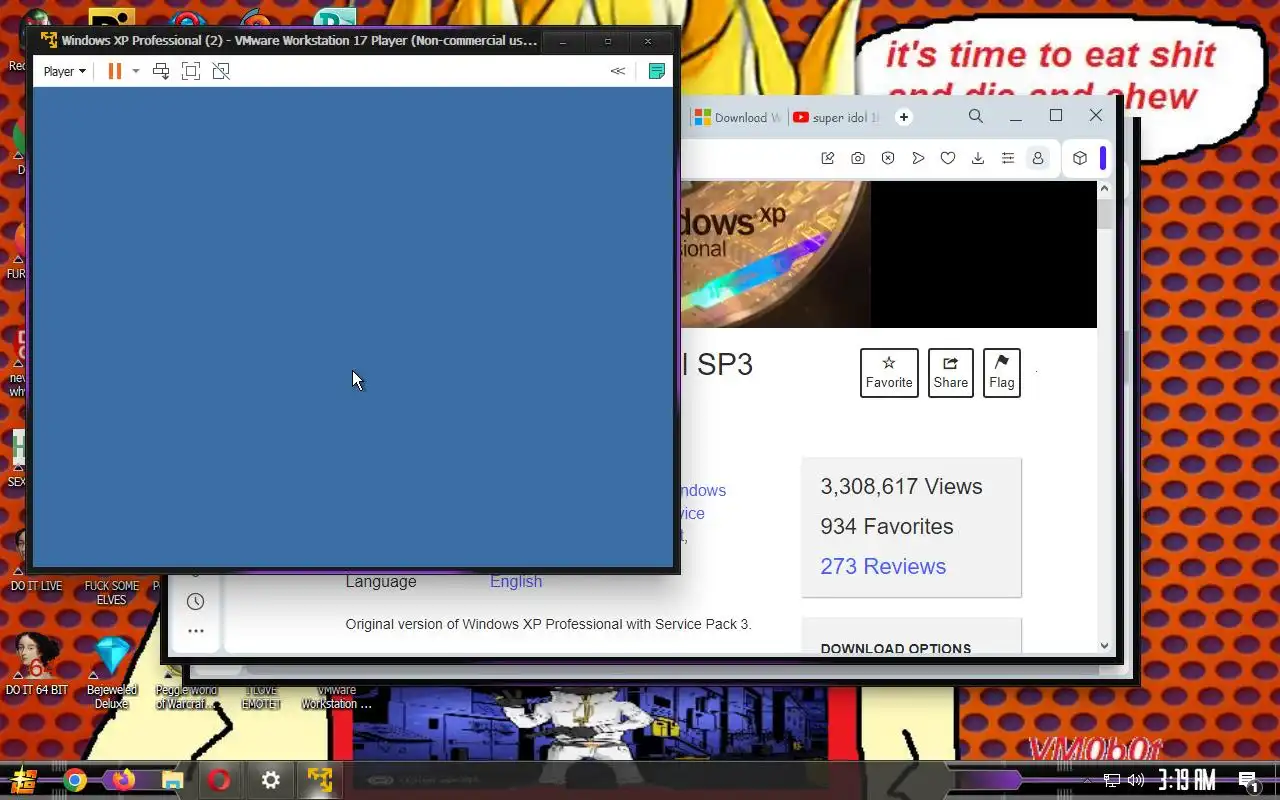Open the 273 Reviews link
1280x800 pixels.
click(883, 566)
